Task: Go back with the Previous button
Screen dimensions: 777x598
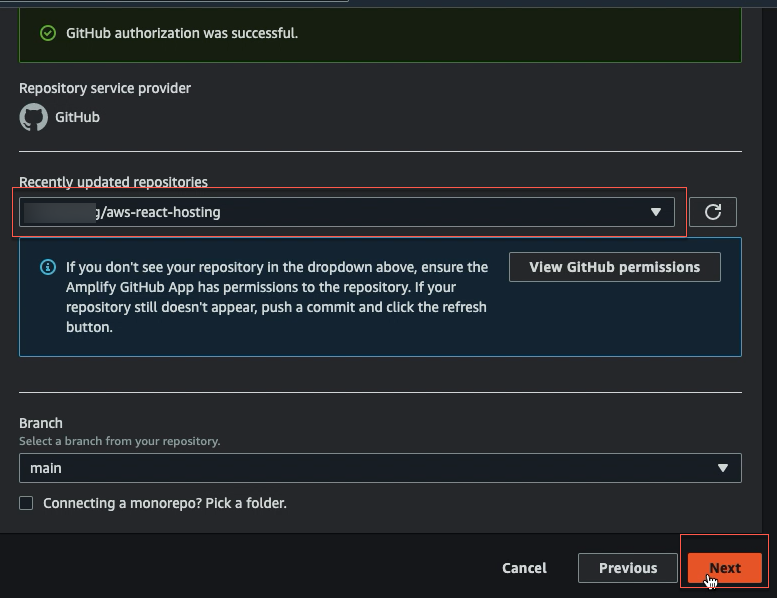Action: (627, 568)
